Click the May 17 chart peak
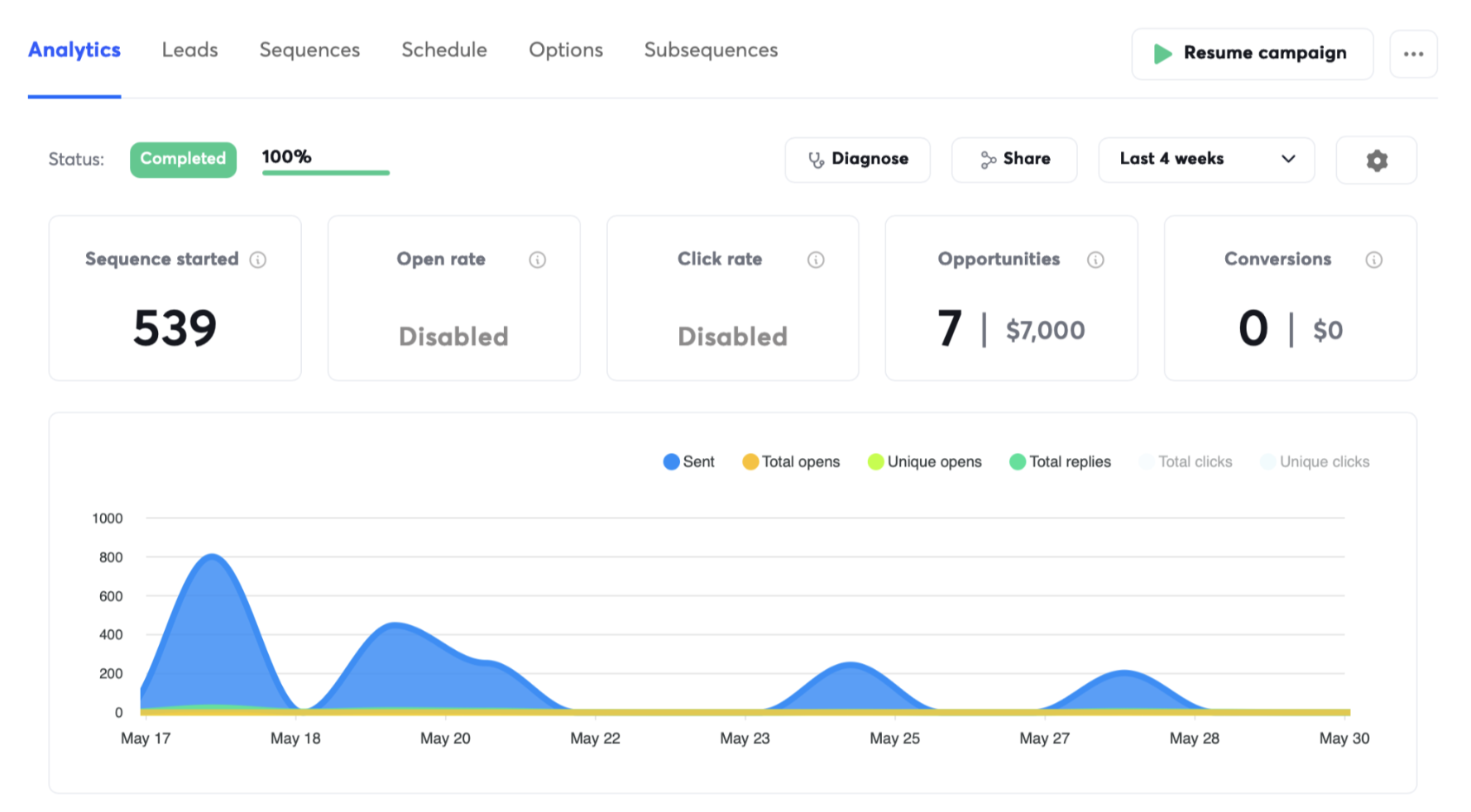Image resolution: width=1471 pixels, height=812 pixels. (x=213, y=556)
